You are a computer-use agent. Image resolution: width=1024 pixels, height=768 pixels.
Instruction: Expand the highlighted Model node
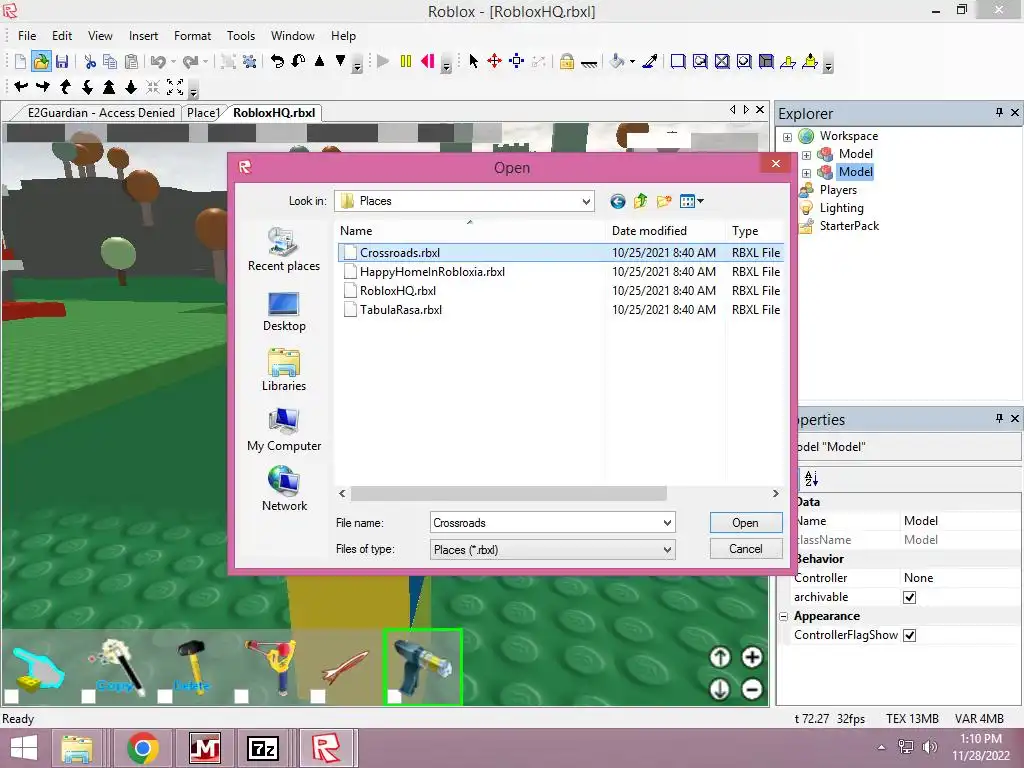pyautogui.click(x=807, y=173)
